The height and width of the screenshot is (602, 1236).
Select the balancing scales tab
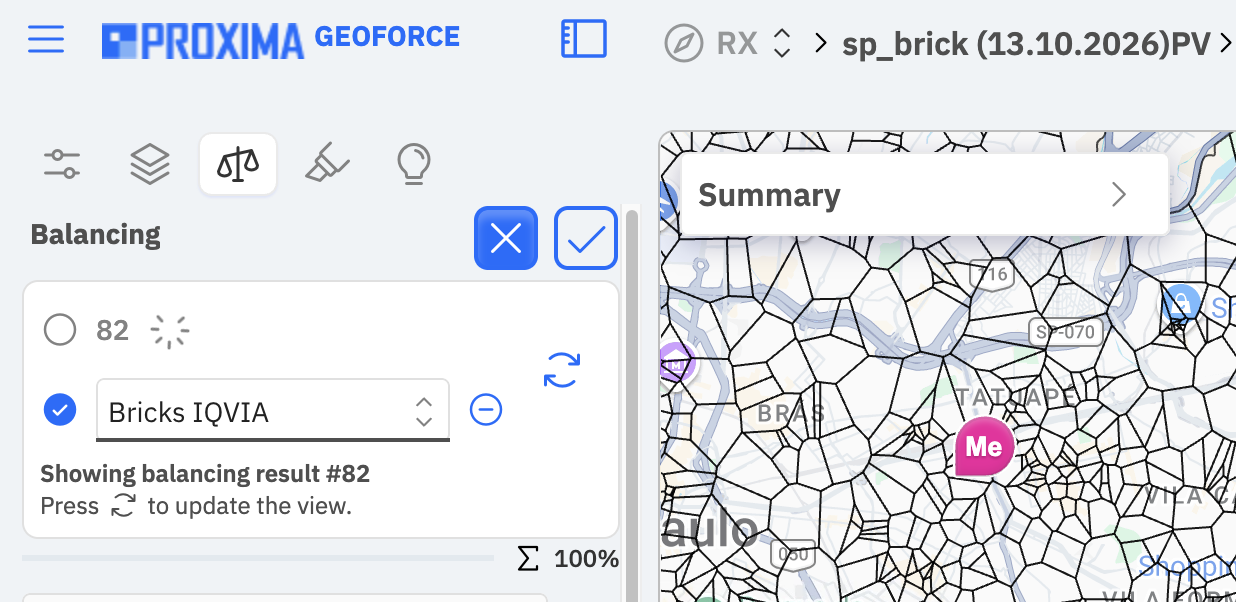(238, 163)
